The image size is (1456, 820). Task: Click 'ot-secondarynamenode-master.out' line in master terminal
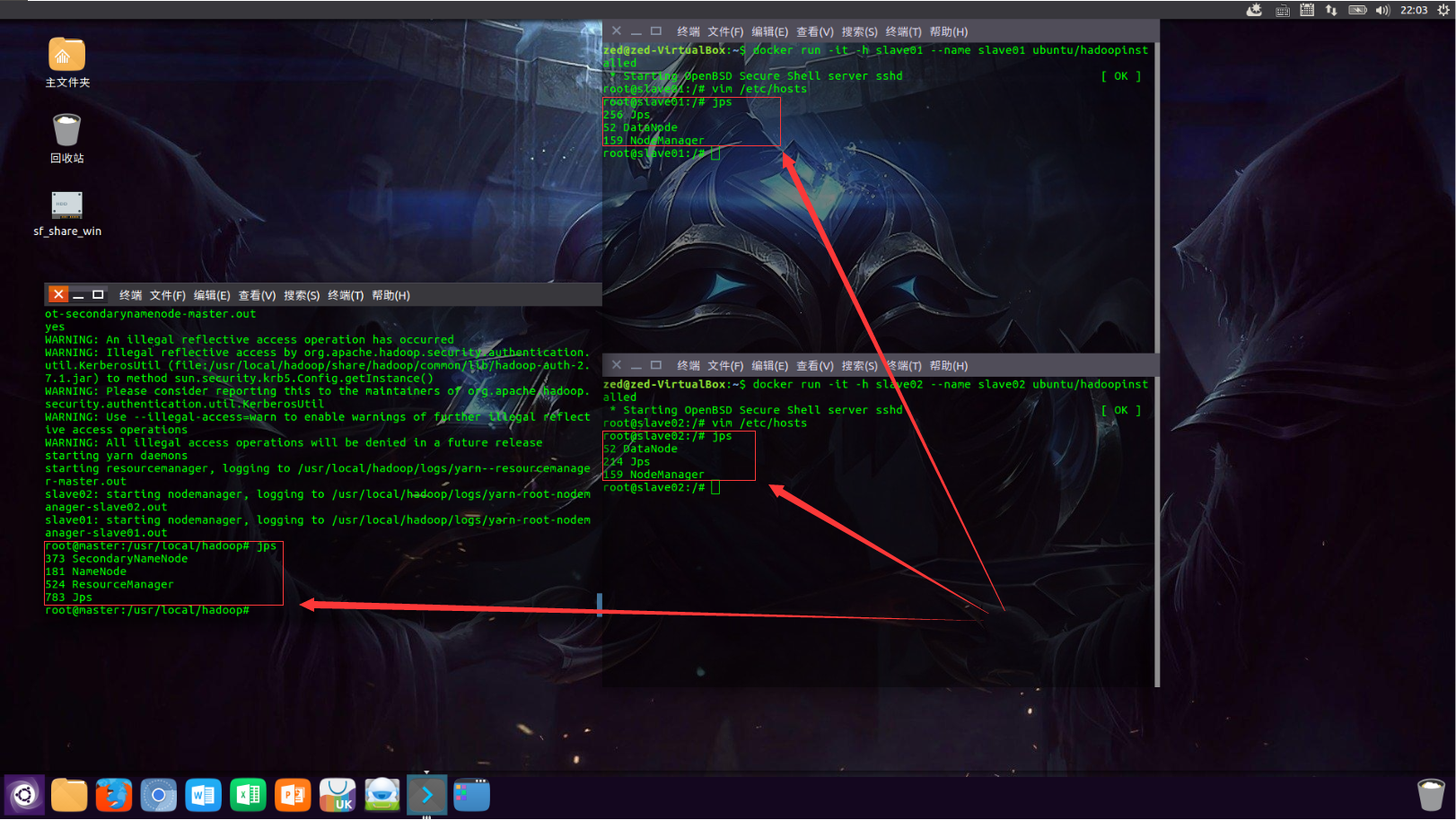[151, 314]
